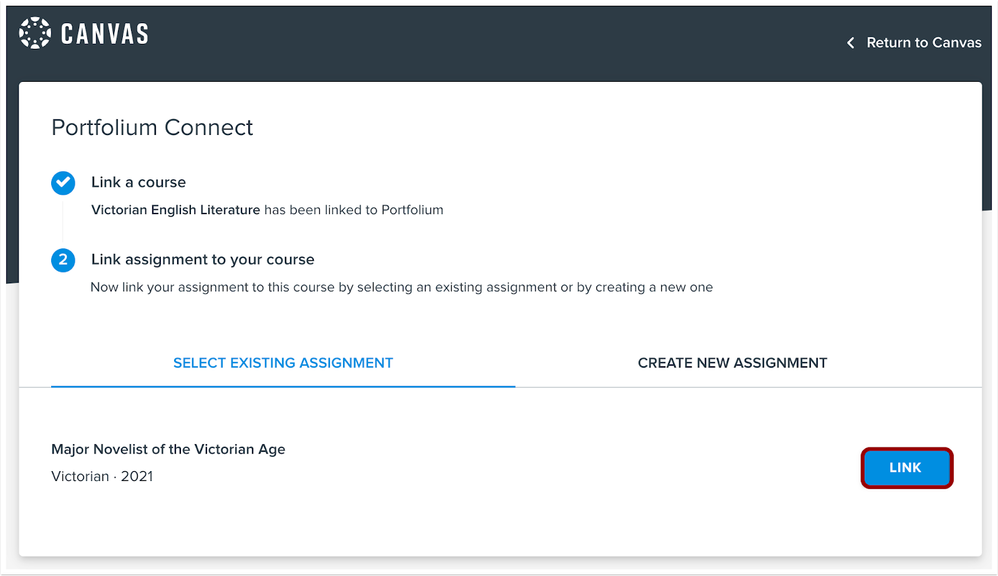Click the 'Now link your assignment' instruction text
Screen dimensions: 998x576
(402, 287)
